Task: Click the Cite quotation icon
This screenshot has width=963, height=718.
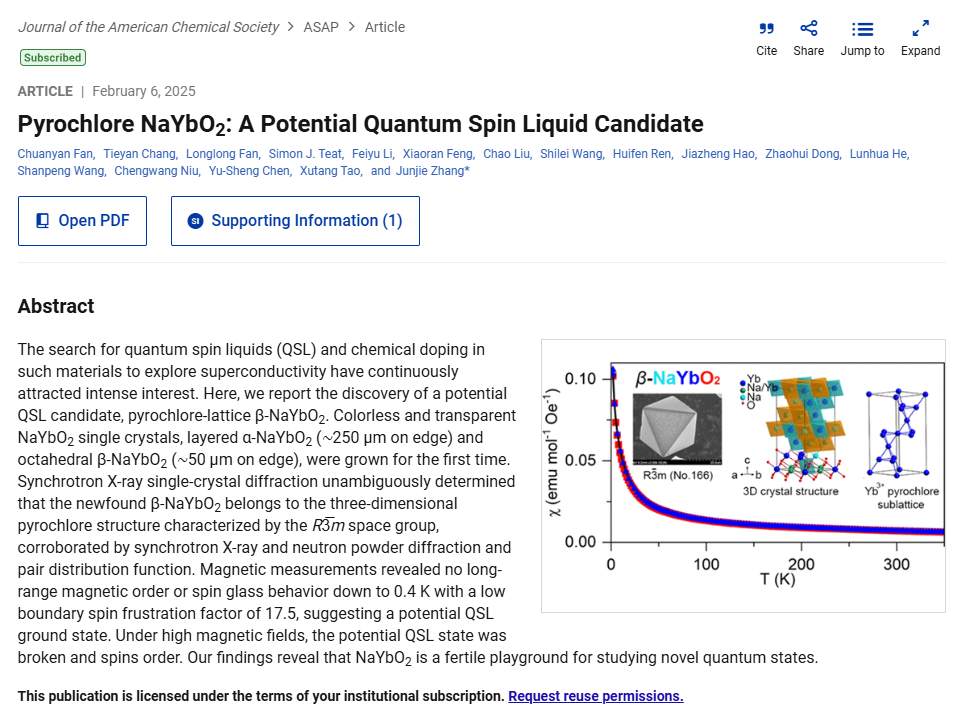Action: [x=766, y=29]
